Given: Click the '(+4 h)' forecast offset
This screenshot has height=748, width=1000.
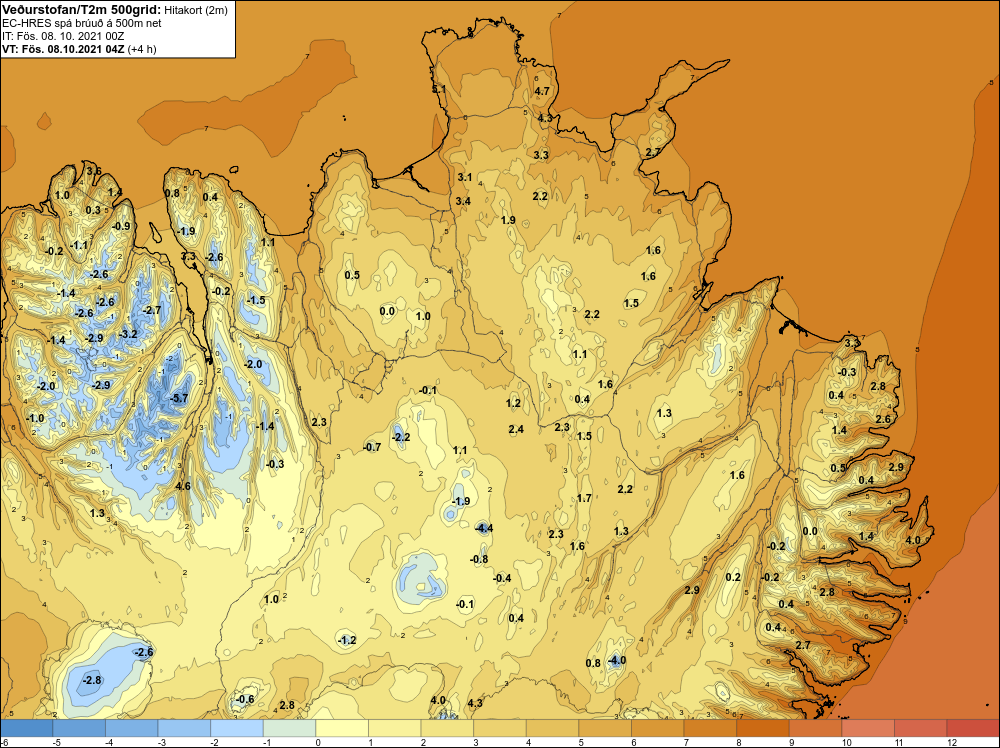Looking at the screenshot, I should coord(142,49).
